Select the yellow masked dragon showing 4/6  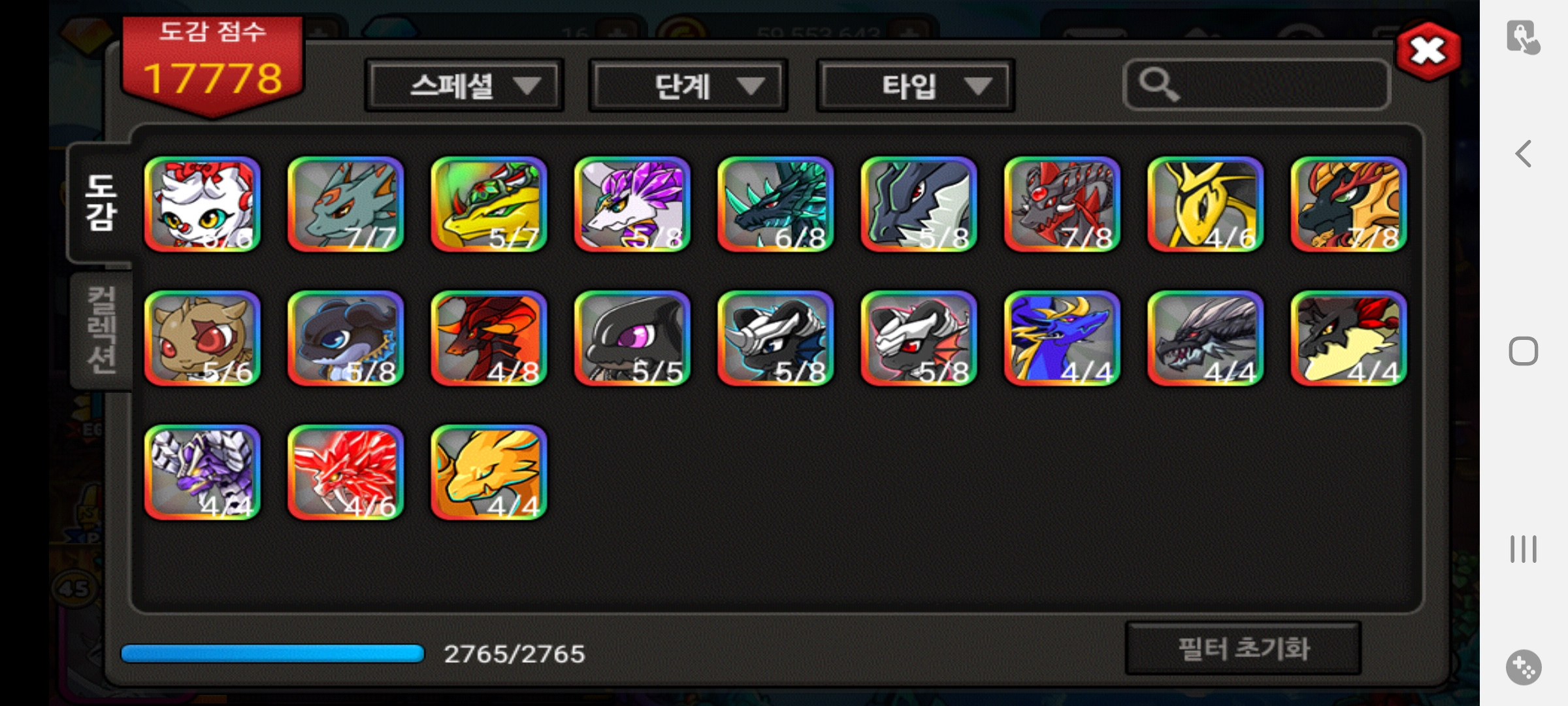tap(1205, 205)
